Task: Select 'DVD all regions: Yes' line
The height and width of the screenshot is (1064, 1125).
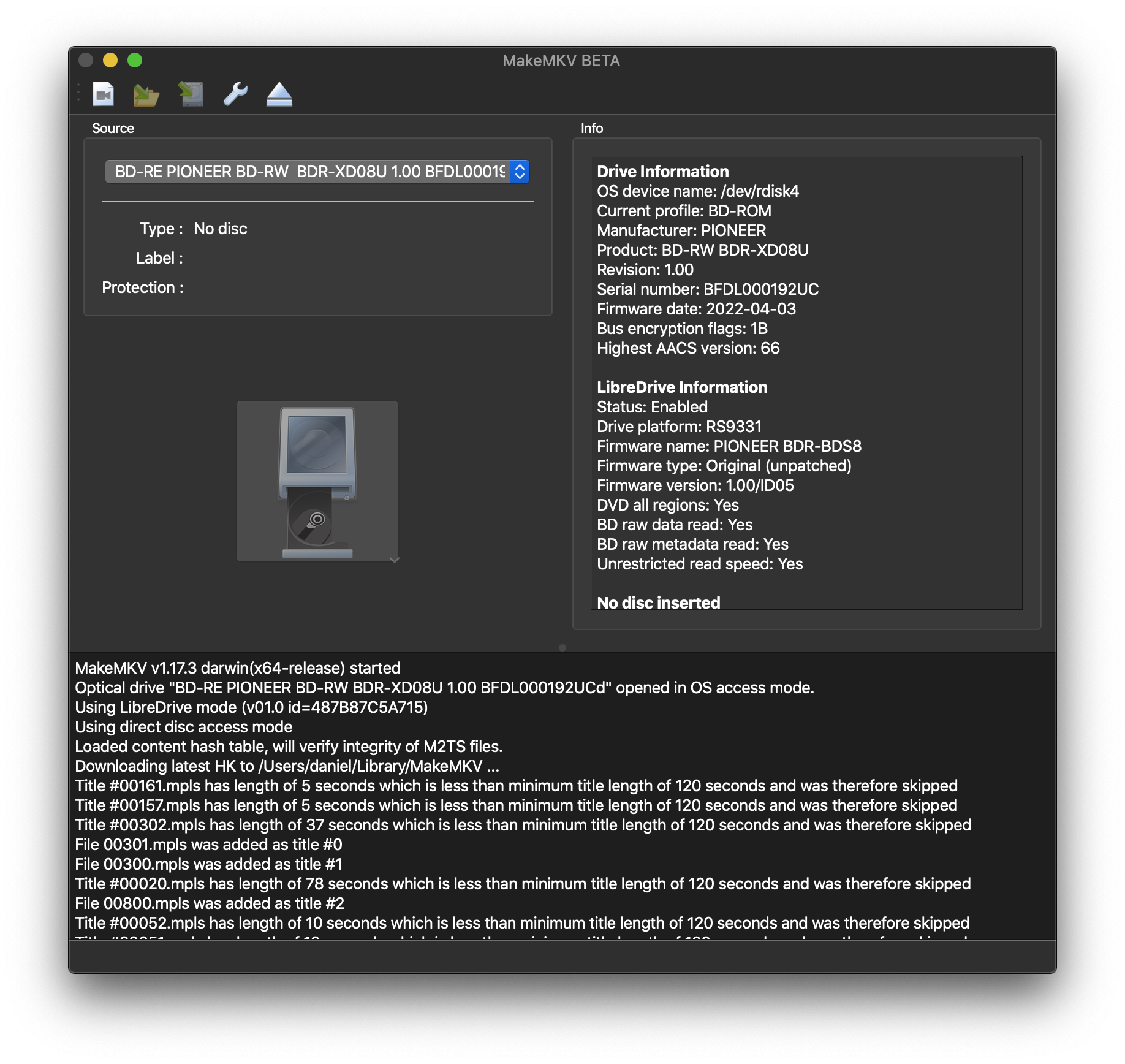Action: [x=668, y=505]
